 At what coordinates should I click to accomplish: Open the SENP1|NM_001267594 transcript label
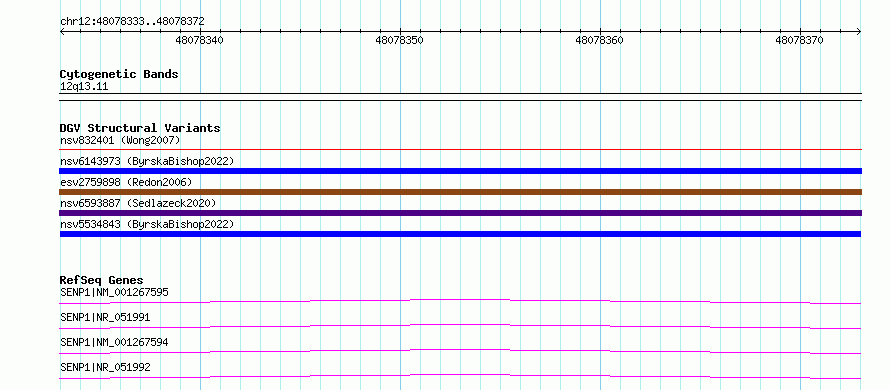coord(114,342)
